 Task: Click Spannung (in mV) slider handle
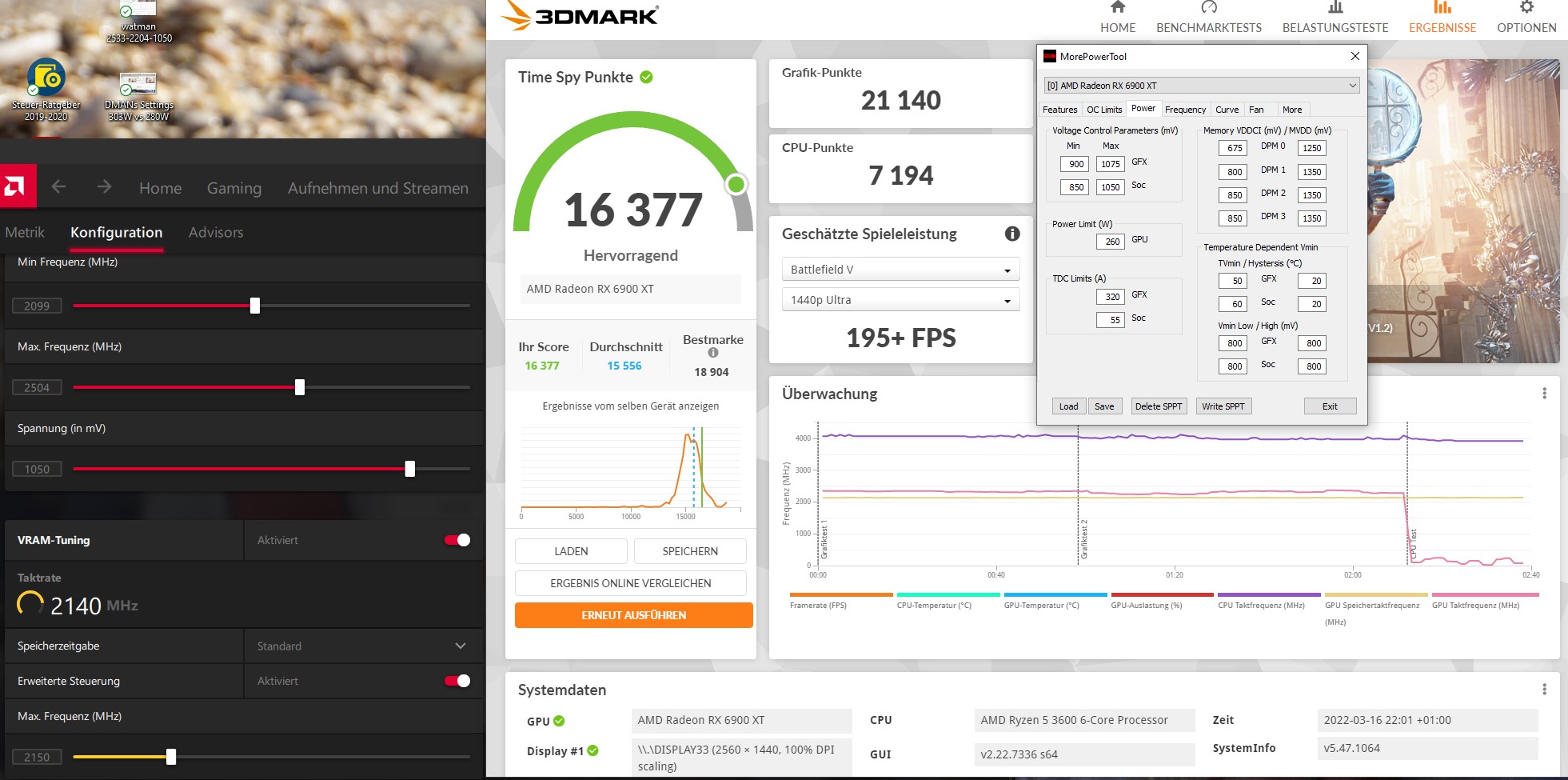coord(410,469)
